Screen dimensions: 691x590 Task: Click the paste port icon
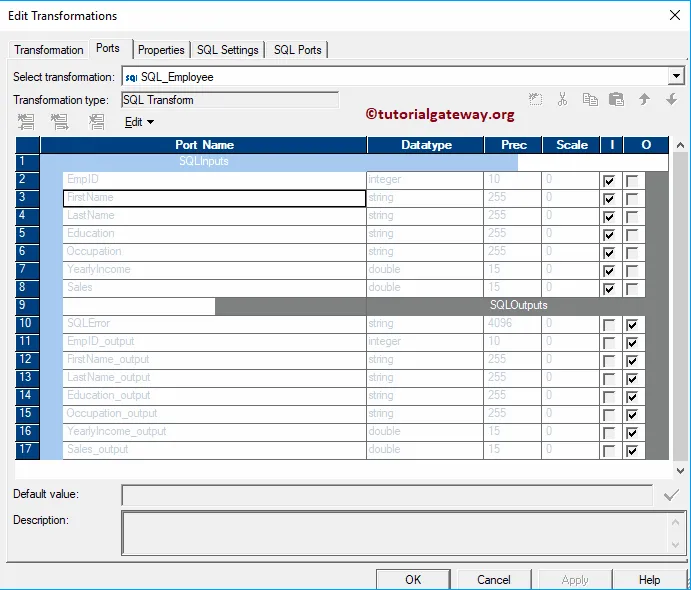[x=617, y=100]
